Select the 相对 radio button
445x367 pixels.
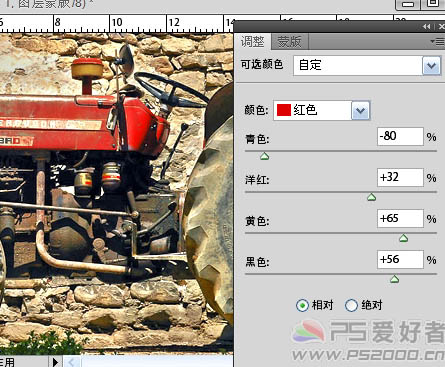pos(302,305)
